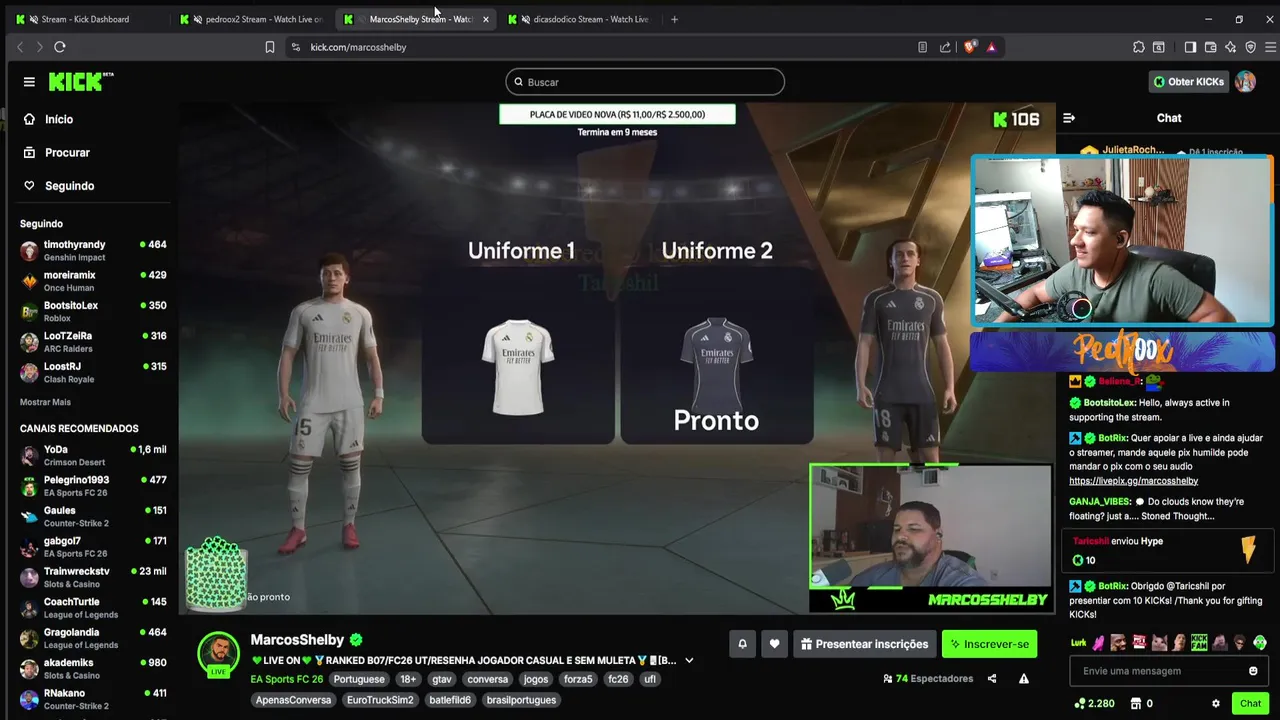Click the Kick logo

coord(81,82)
